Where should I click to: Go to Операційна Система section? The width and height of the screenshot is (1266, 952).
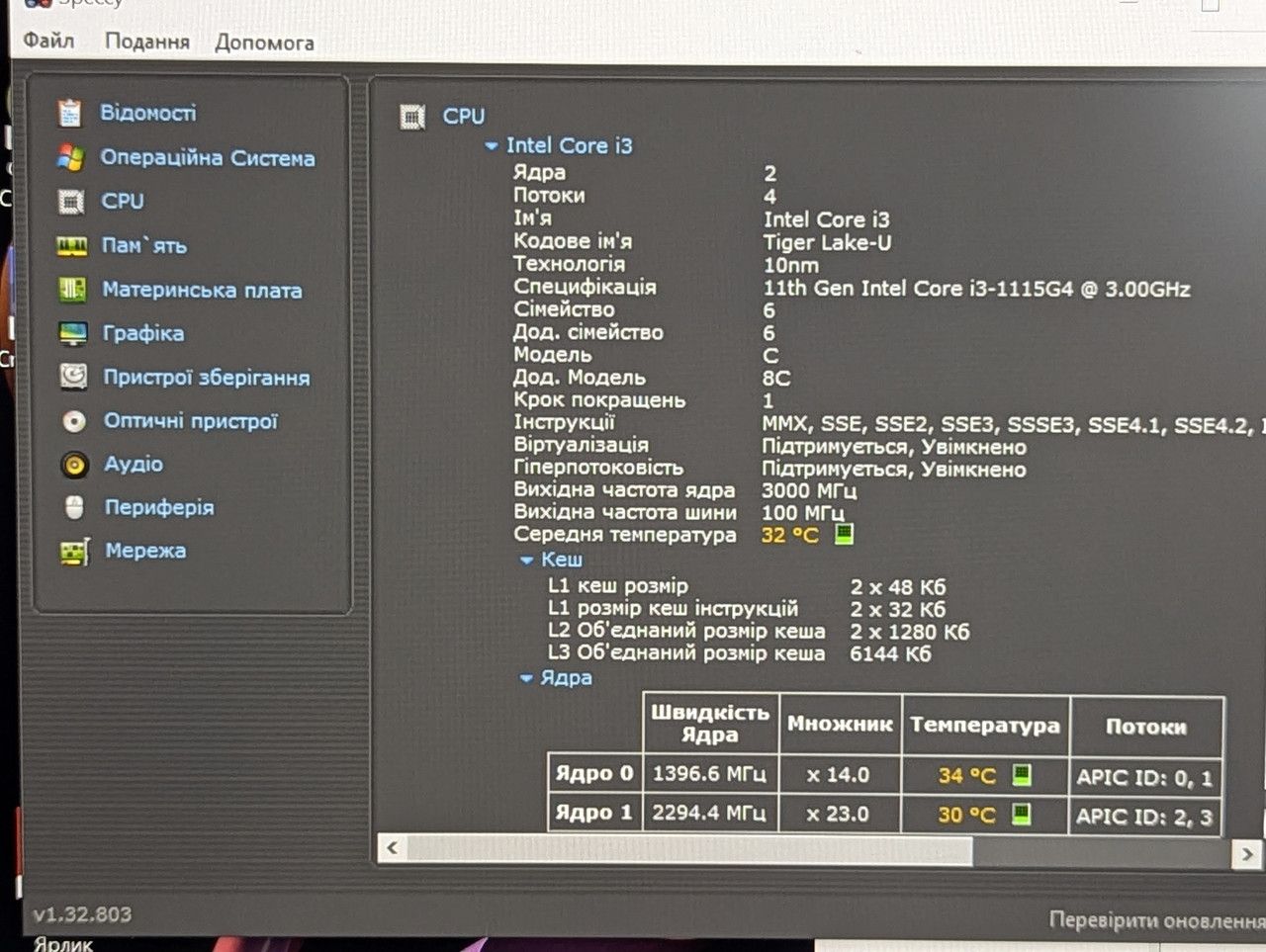coord(208,158)
